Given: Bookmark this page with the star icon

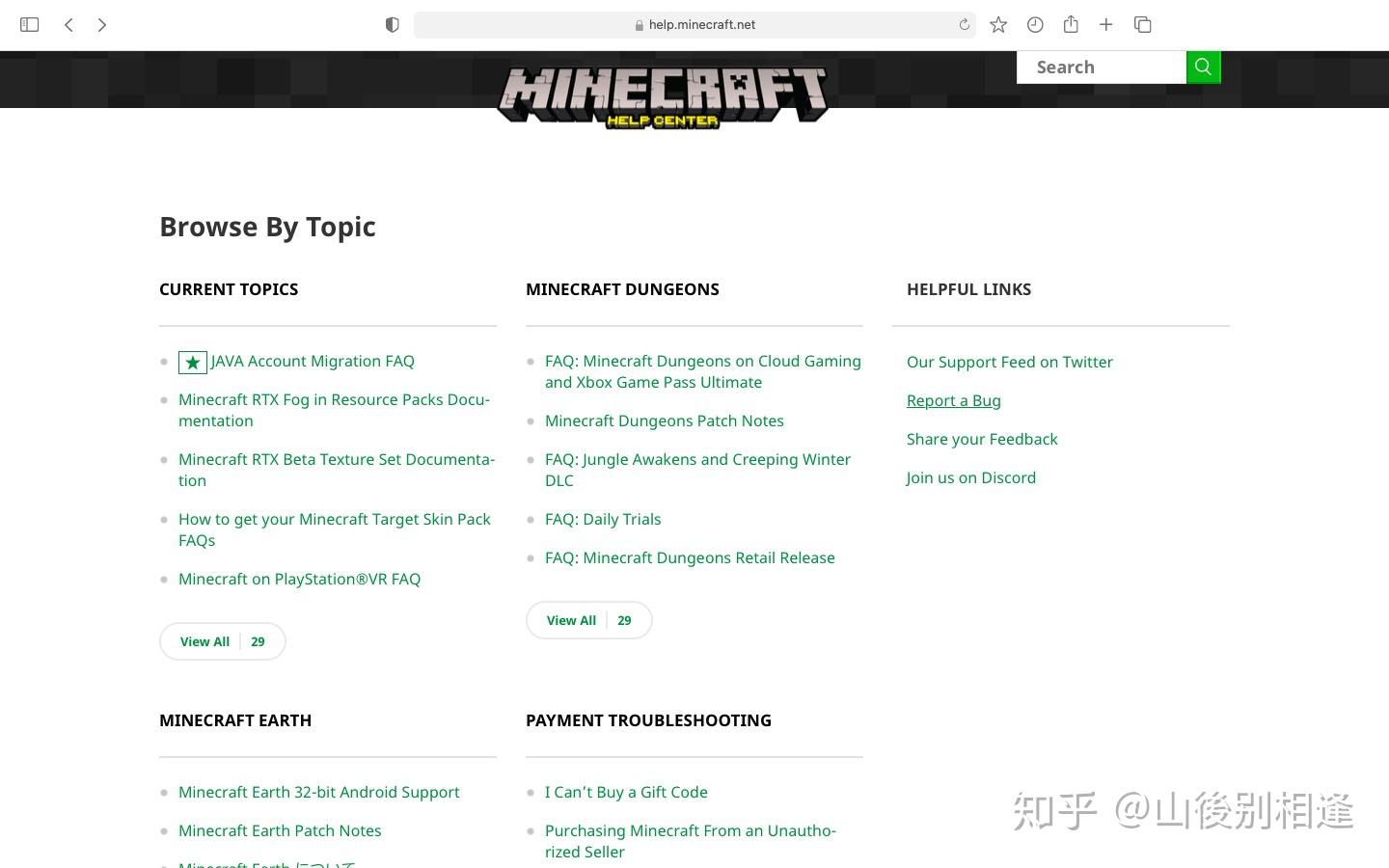Looking at the screenshot, I should [x=998, y=24].
